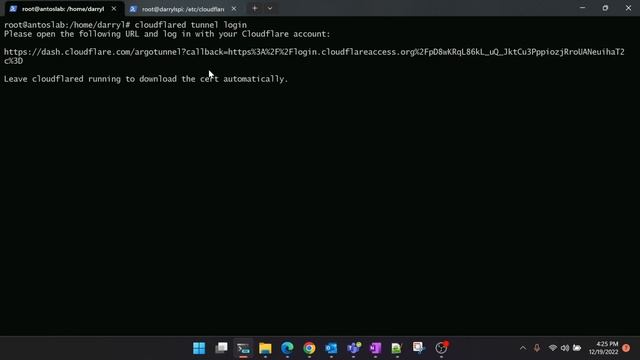640x360 pixels.
Task: Open Task View from the taskbar
Action: click(x=221, y=348)
